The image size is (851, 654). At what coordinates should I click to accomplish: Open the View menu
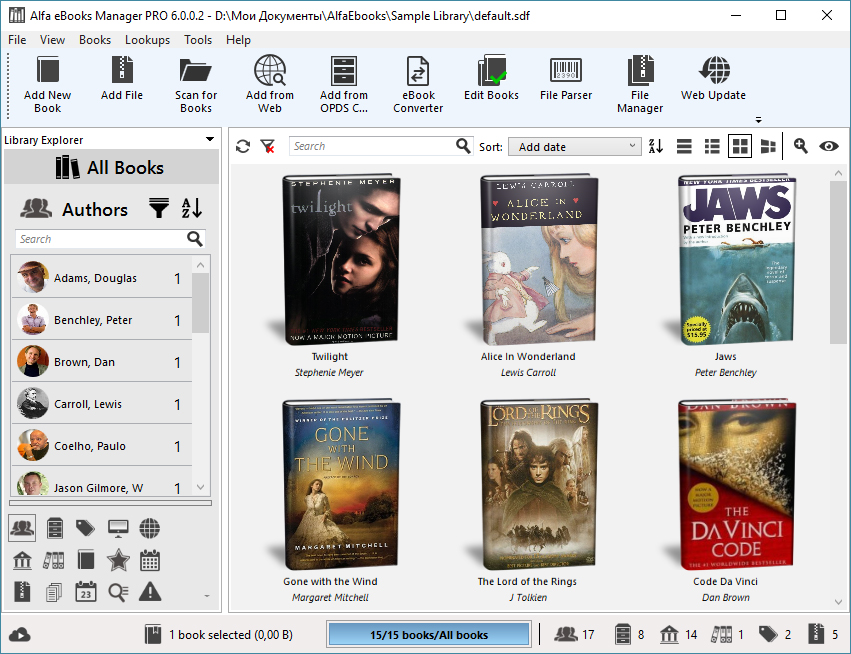(52, 40)
